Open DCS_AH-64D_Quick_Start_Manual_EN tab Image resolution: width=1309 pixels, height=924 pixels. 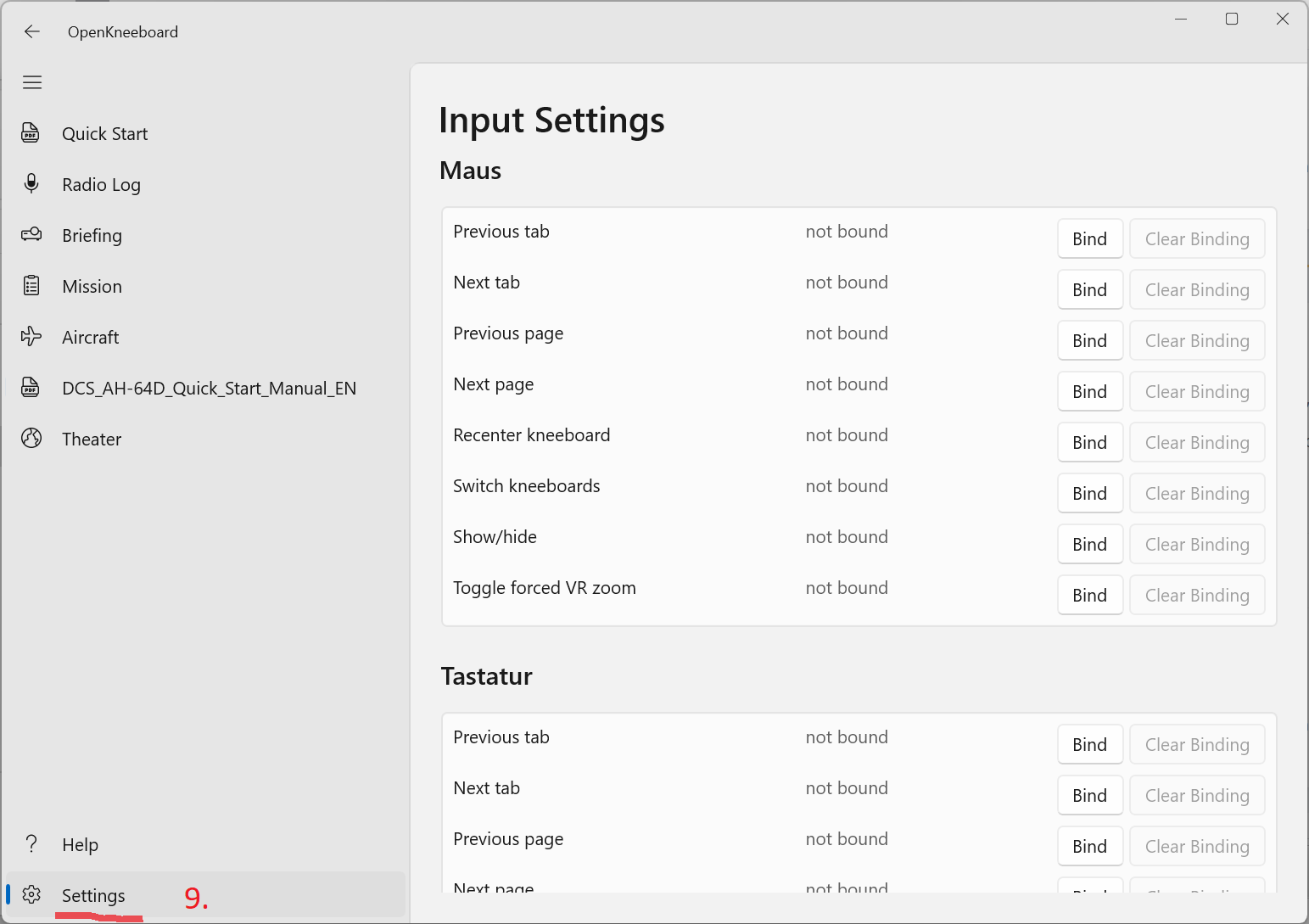click(x=205, y=388)
